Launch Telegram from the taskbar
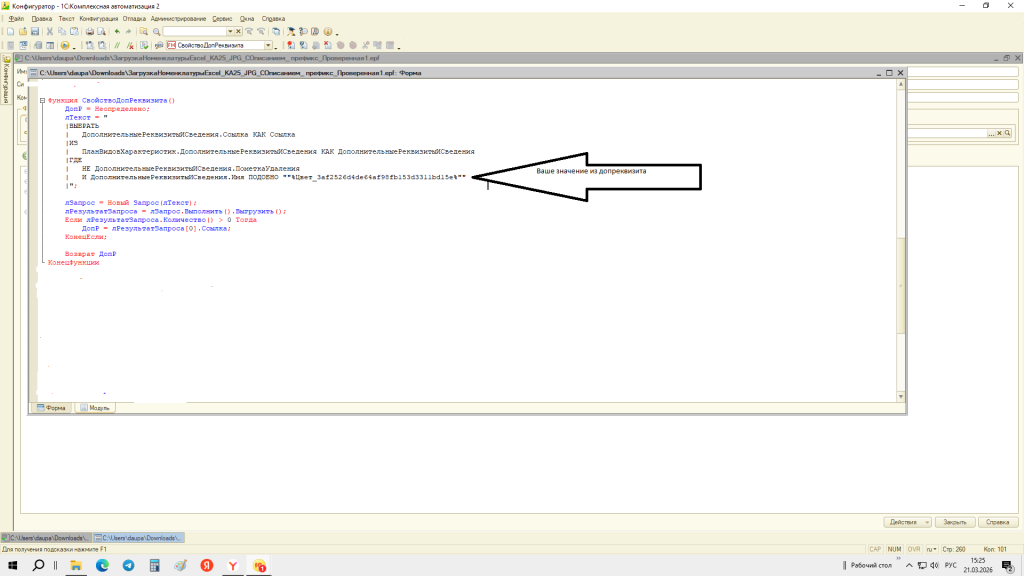 (128, 566)
